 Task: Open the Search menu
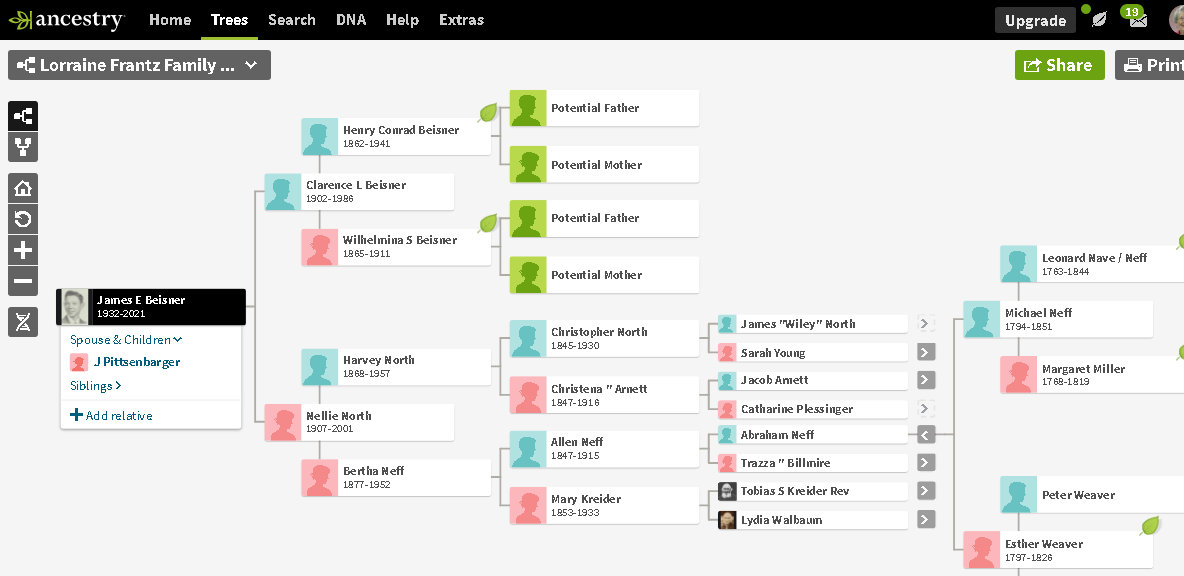pos(292,20)
